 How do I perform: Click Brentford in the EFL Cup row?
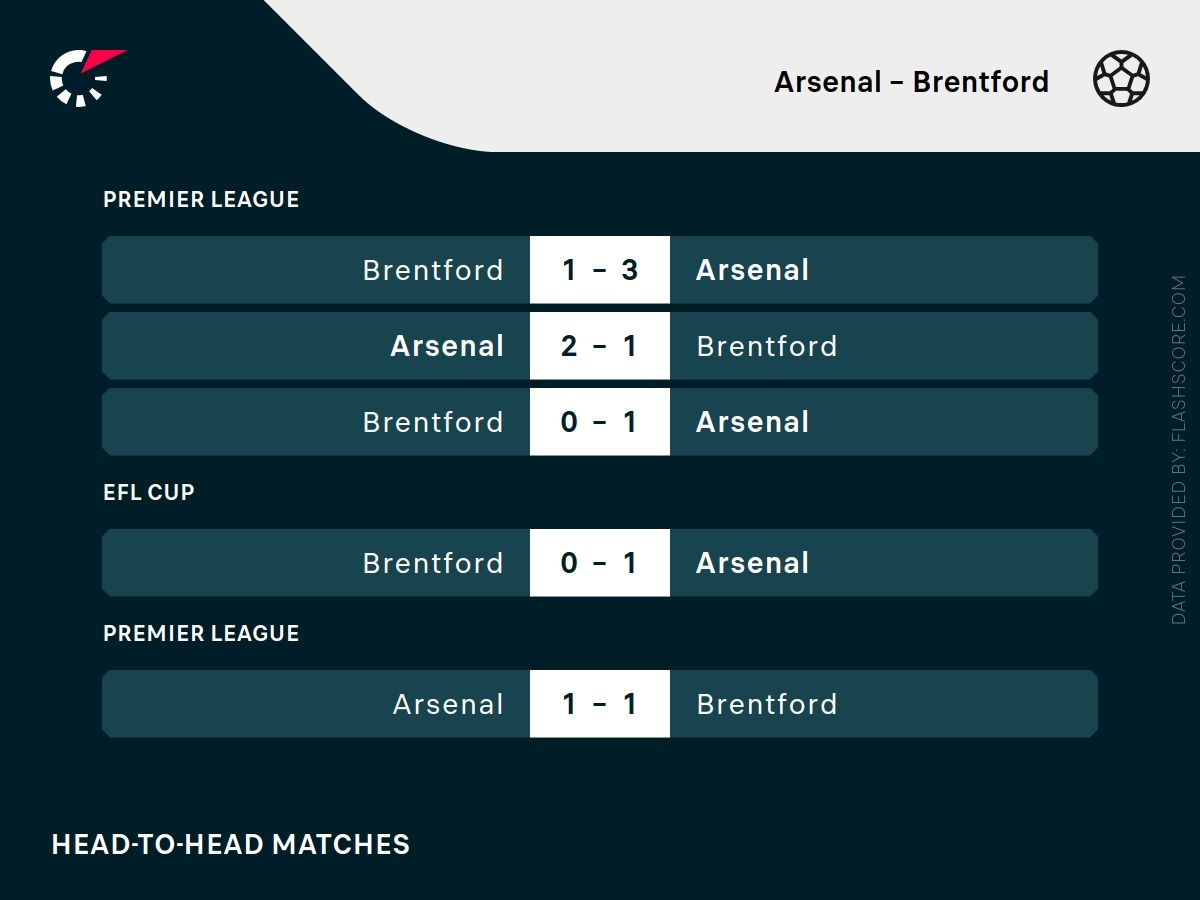coord(433,563)
